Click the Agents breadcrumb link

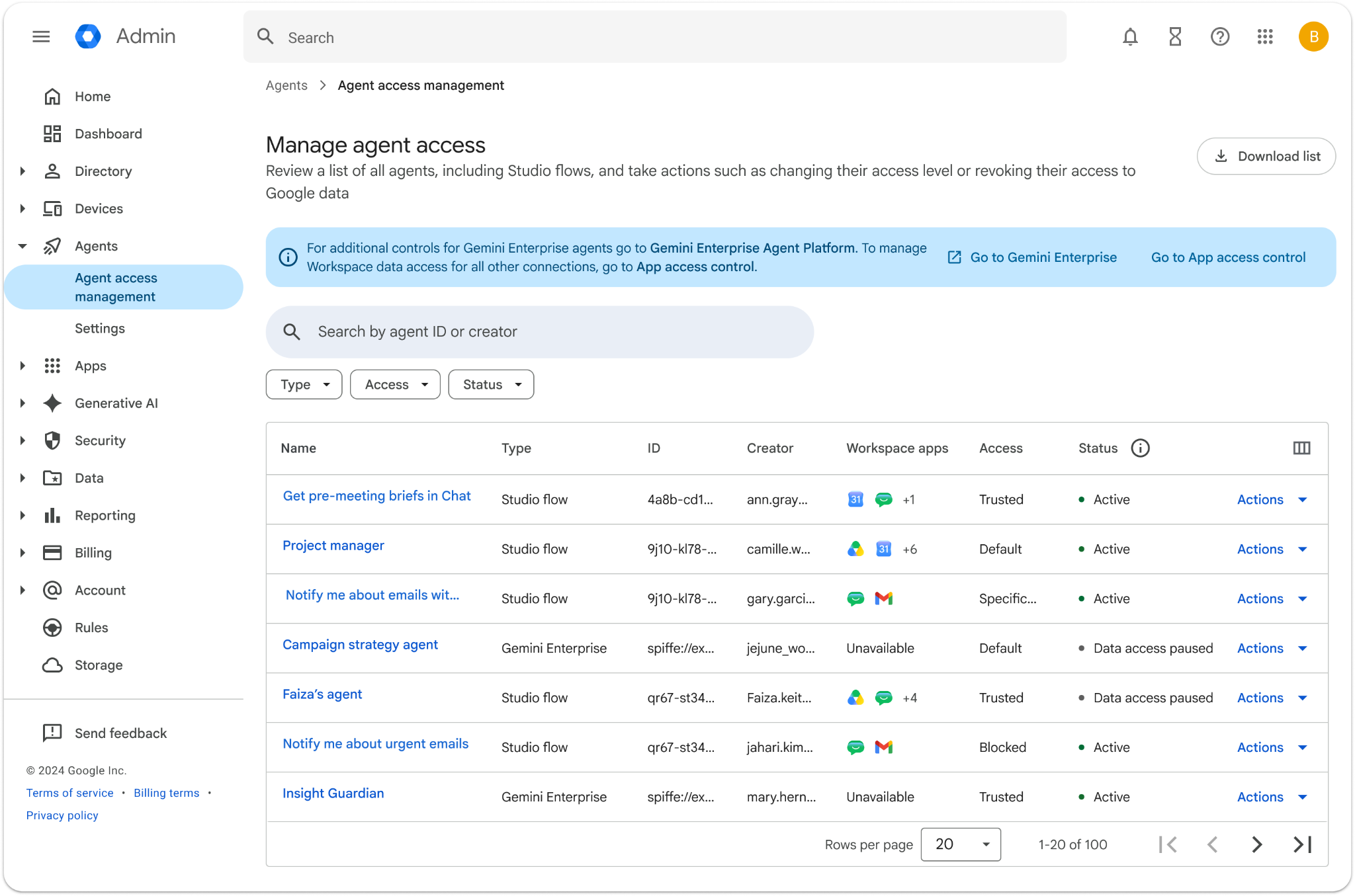(286, 85)
